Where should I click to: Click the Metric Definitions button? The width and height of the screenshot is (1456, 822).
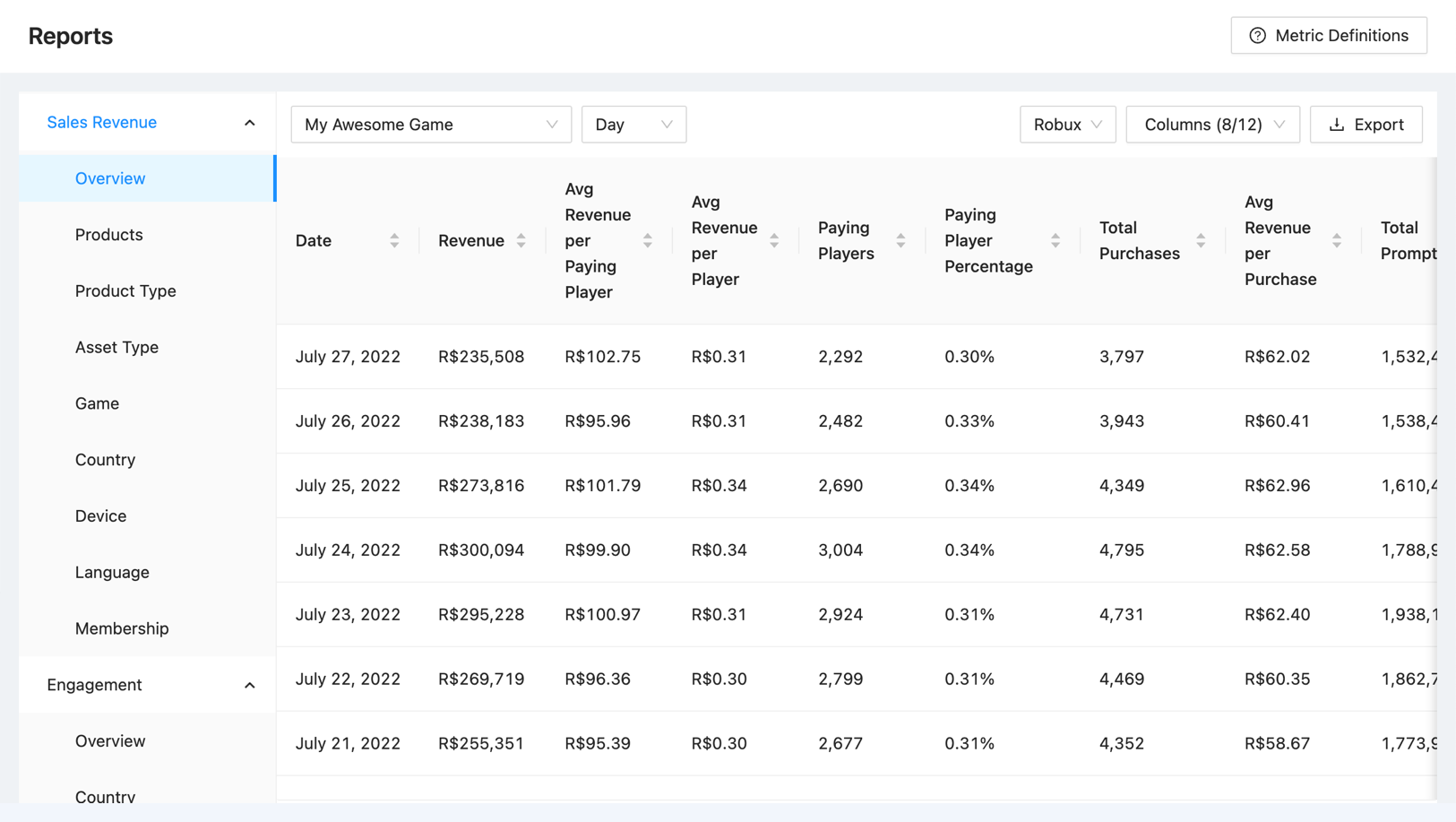[1329, 35]
